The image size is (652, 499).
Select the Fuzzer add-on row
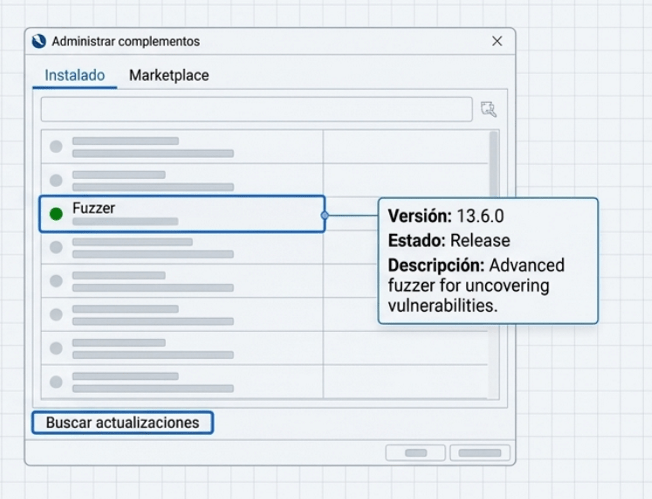point(180,214)
